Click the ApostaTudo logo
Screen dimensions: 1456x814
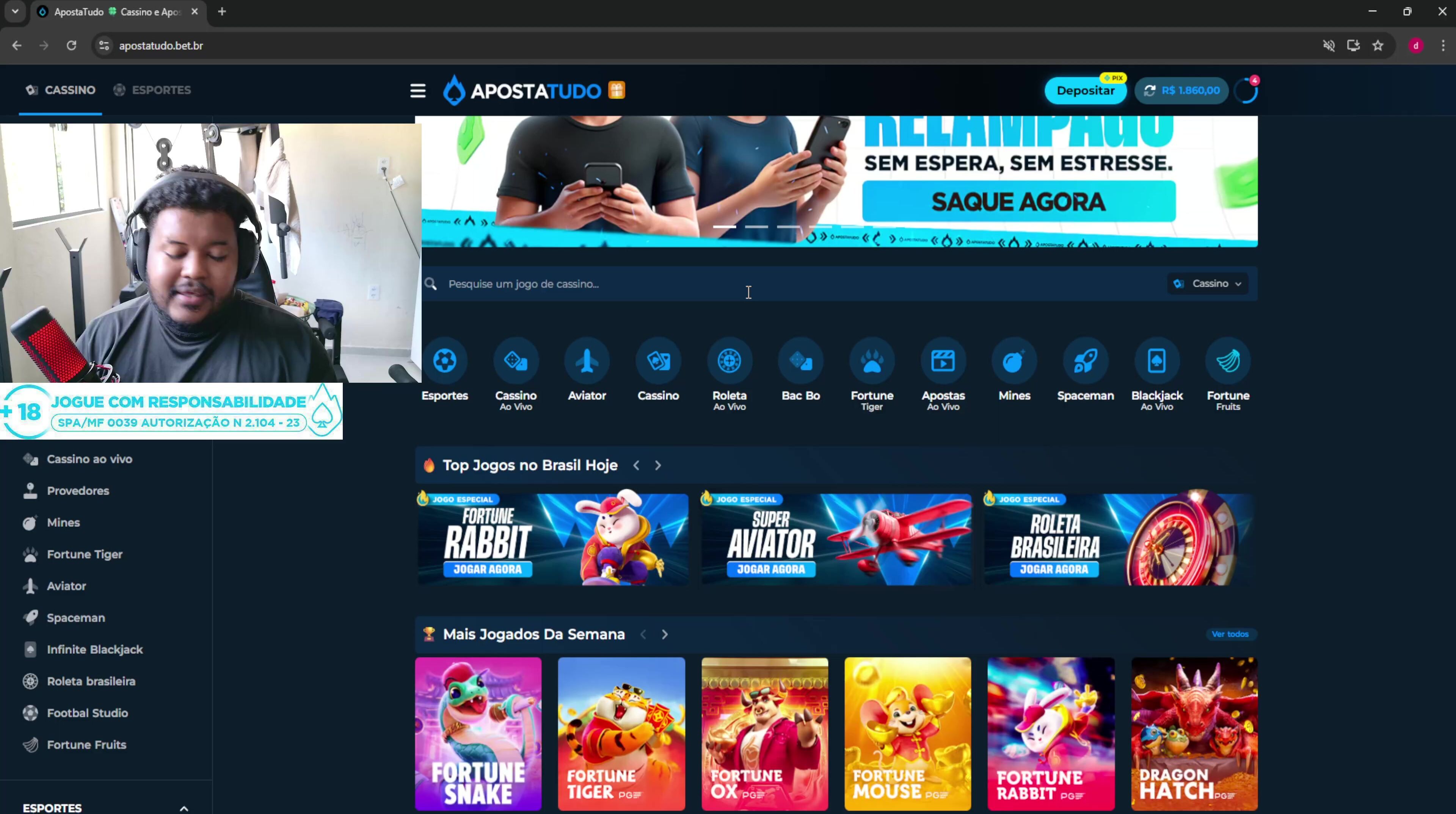tap(522, 91)
